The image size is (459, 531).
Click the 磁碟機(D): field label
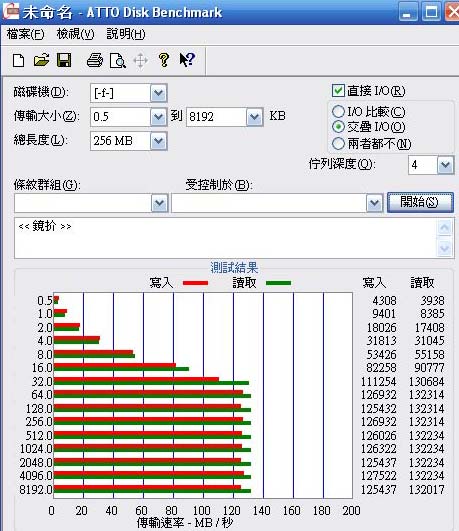[41, 92]
